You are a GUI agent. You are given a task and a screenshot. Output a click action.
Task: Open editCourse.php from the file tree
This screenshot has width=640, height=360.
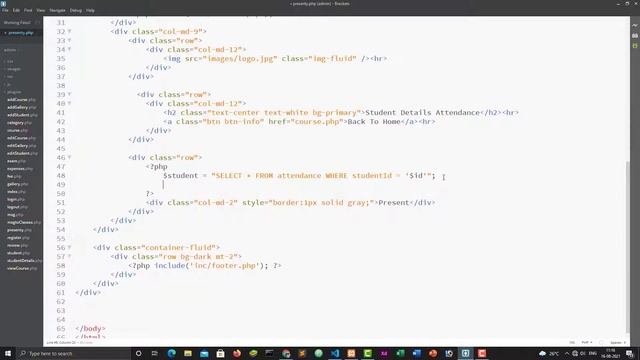21,138
